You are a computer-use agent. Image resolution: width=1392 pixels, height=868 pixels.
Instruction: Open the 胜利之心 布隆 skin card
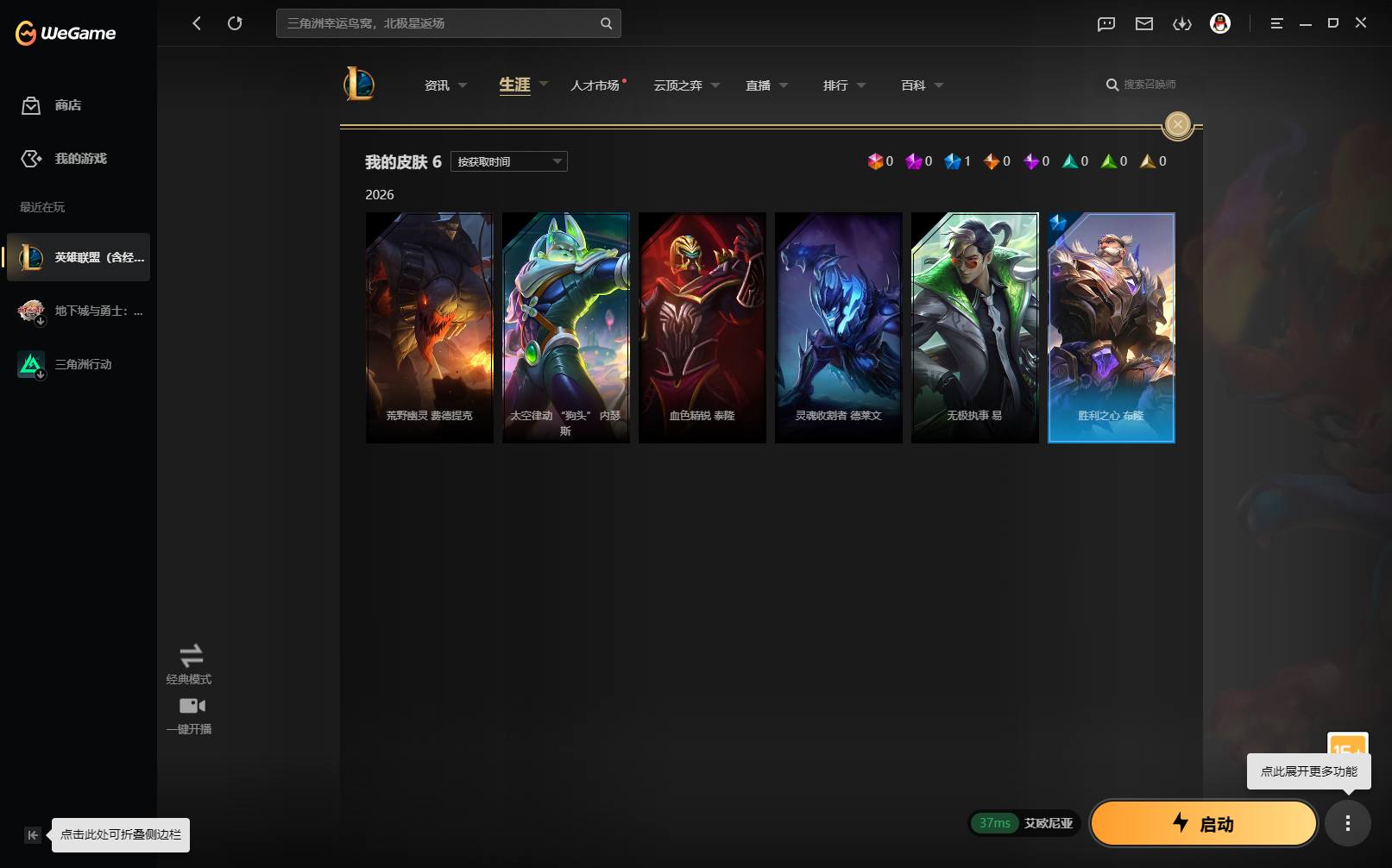[x=1112, y=328]
